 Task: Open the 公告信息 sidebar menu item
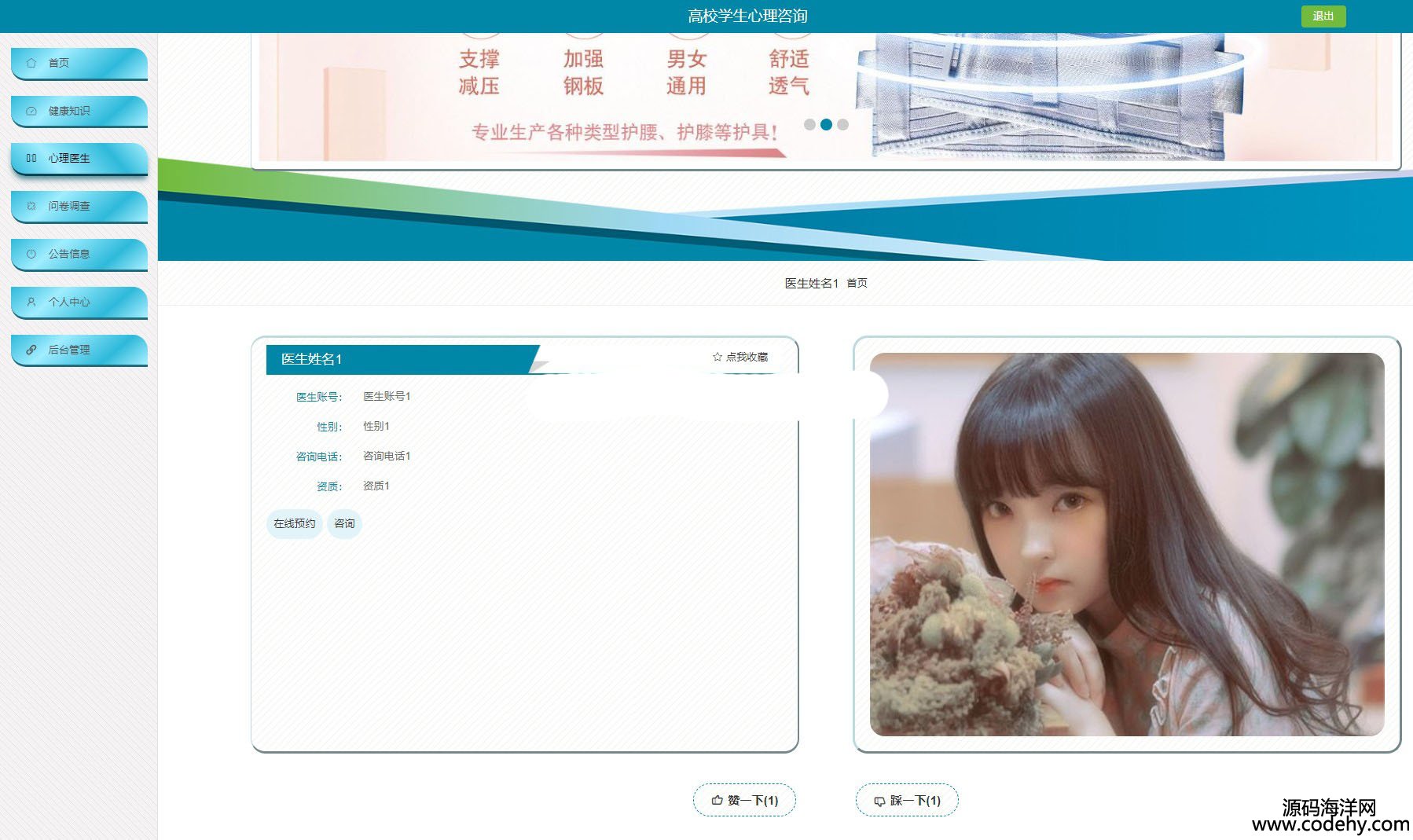79,255
